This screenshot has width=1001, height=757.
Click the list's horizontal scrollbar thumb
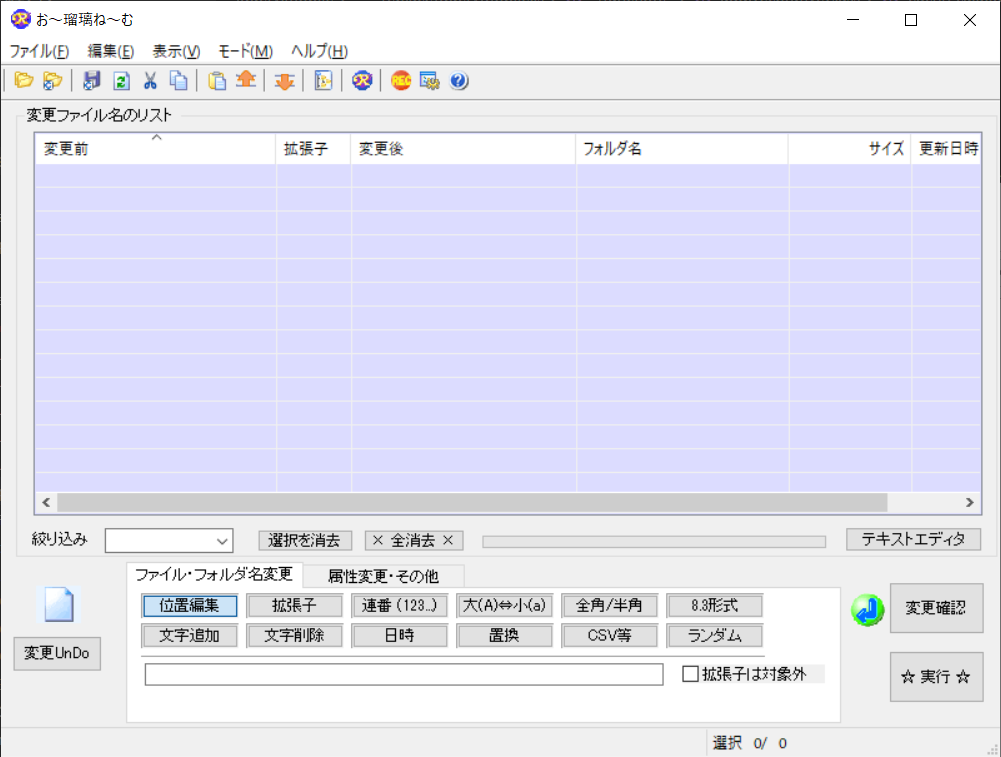click(472, 502)
